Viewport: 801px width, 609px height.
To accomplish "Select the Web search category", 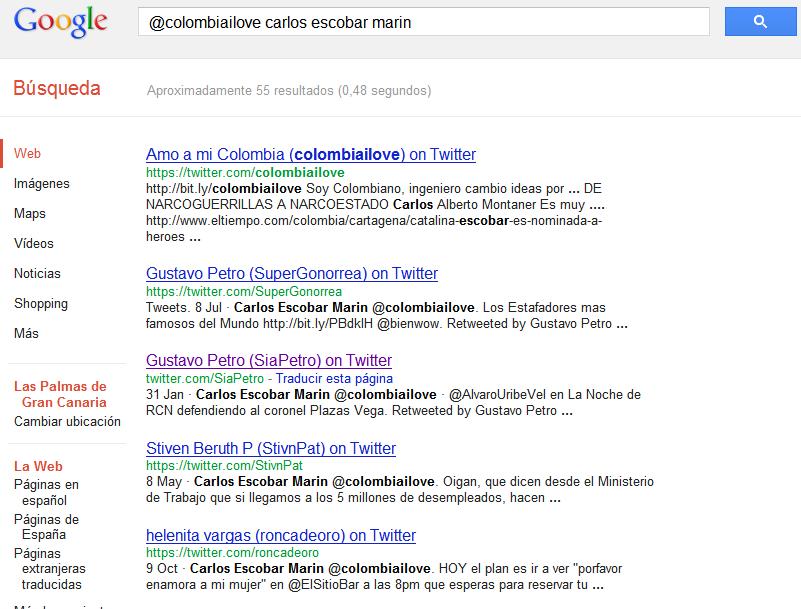I will coord(27,153).
